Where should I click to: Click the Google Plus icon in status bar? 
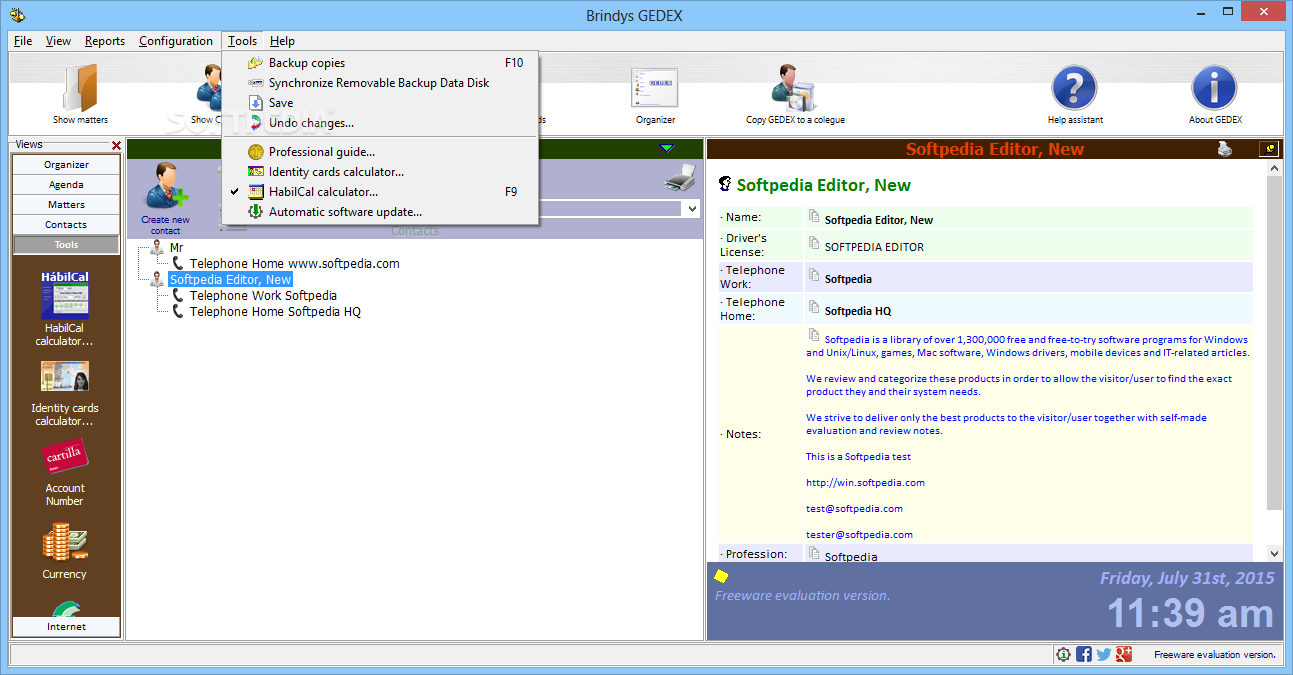click(x=1124, y=654)
